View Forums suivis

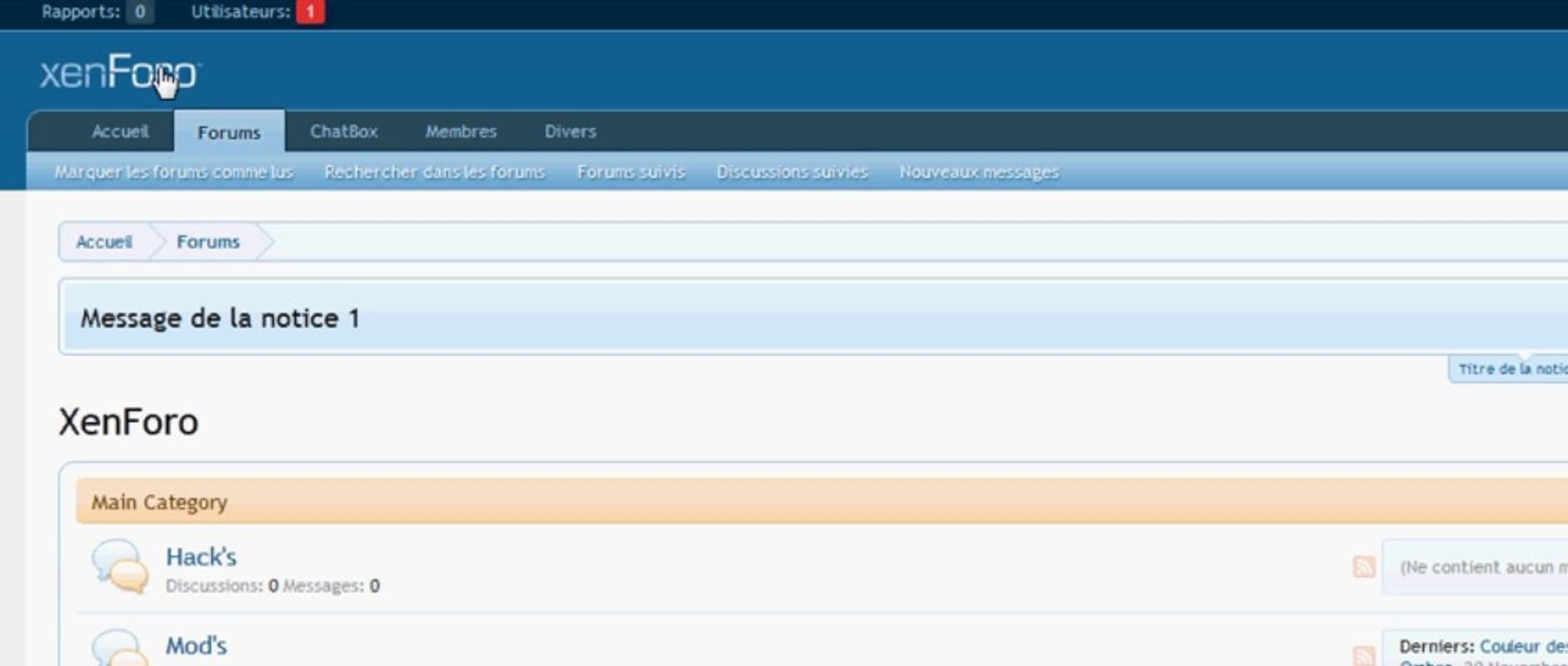pyautogui.click(x=631, y=172)
